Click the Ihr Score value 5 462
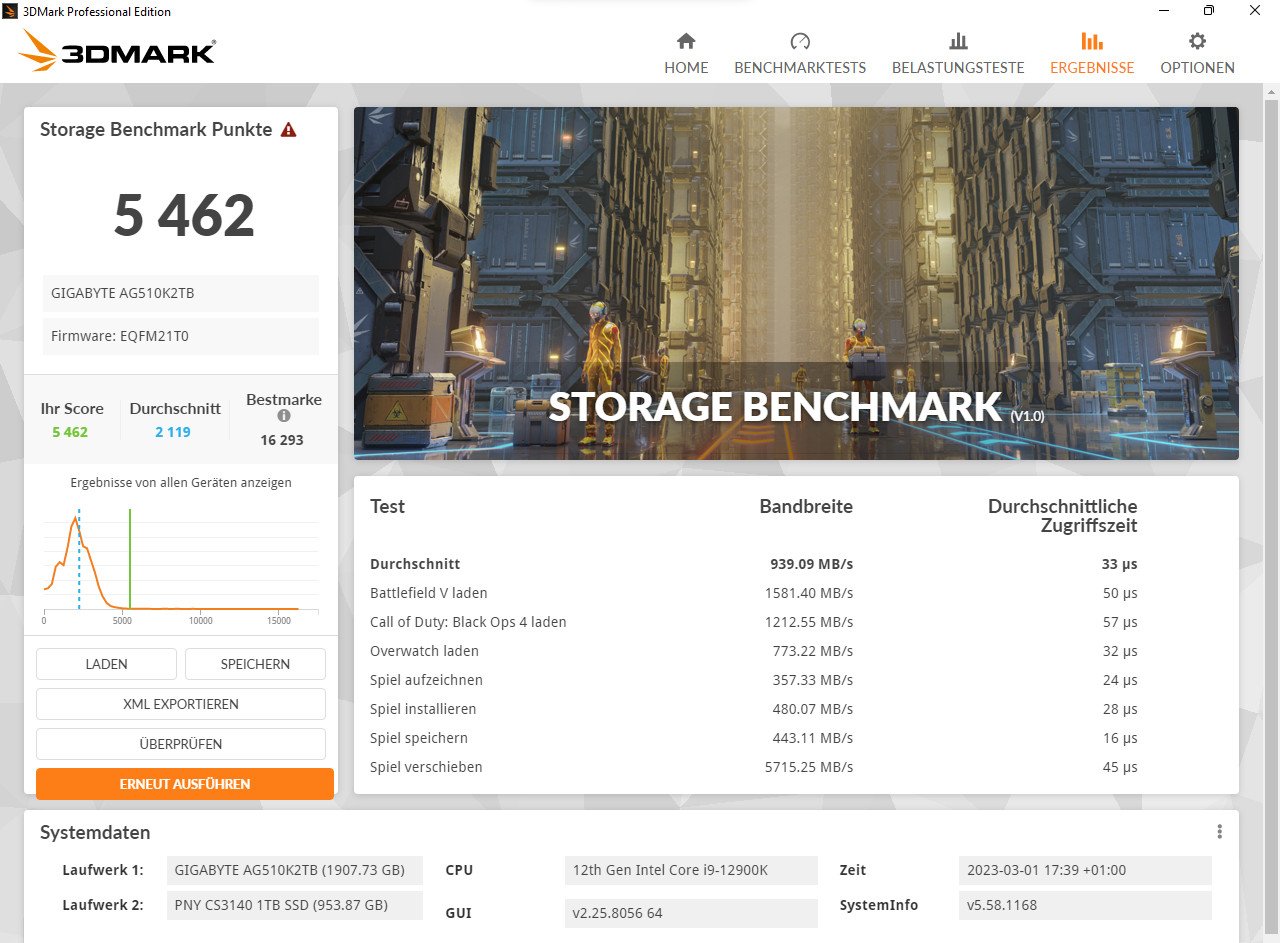The height and width of the screenshot is (943, 1280). click(70, 432)
